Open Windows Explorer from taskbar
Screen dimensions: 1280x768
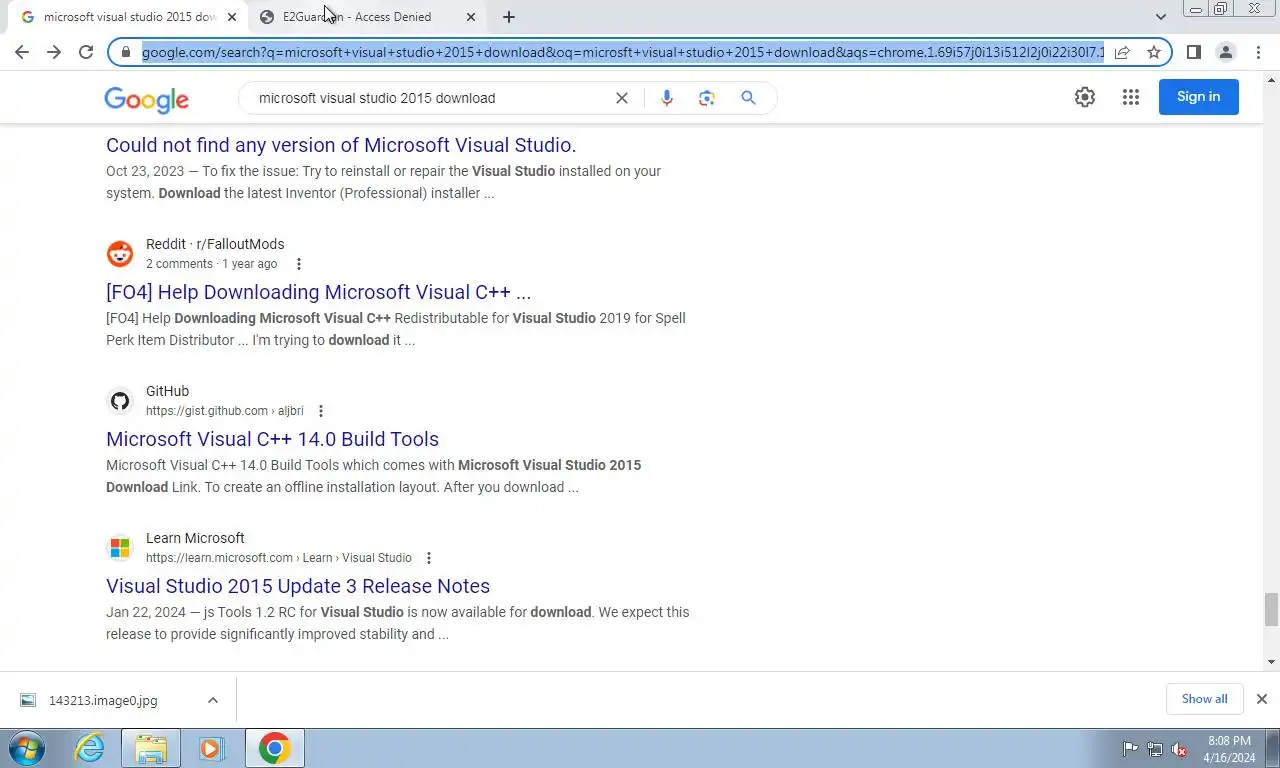click(151, 748)
